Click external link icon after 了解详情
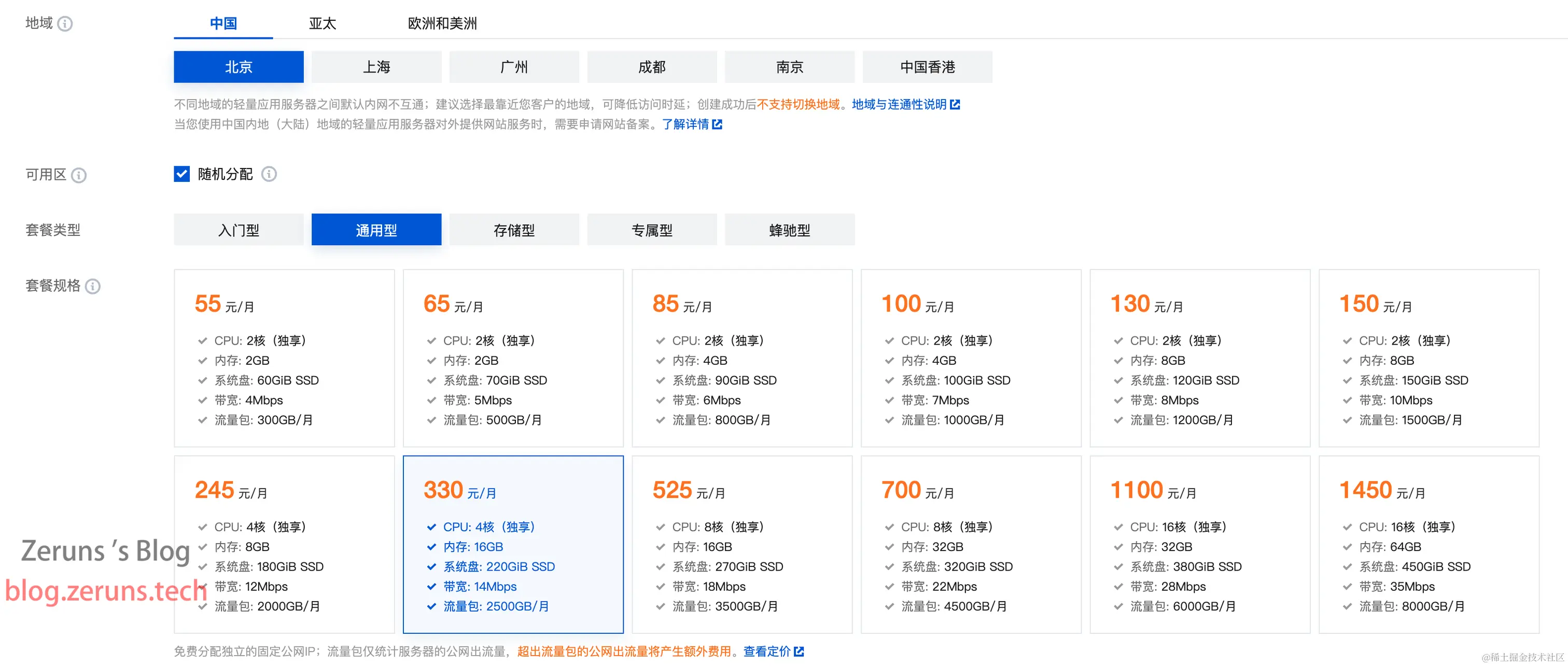 point(717,125)
